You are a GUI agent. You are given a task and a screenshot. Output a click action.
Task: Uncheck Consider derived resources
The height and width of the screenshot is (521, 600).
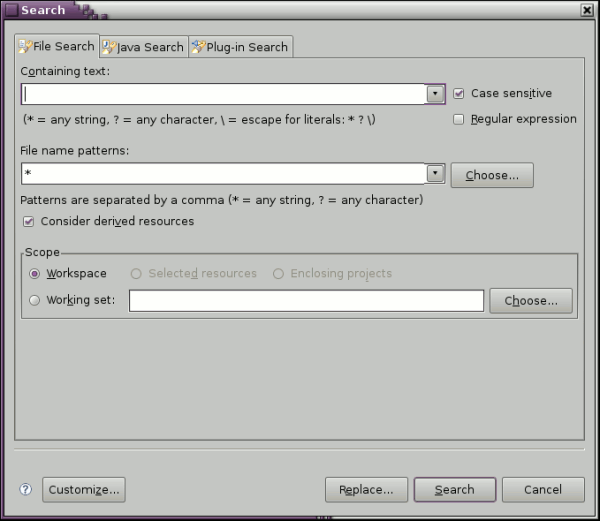[28, 221]
